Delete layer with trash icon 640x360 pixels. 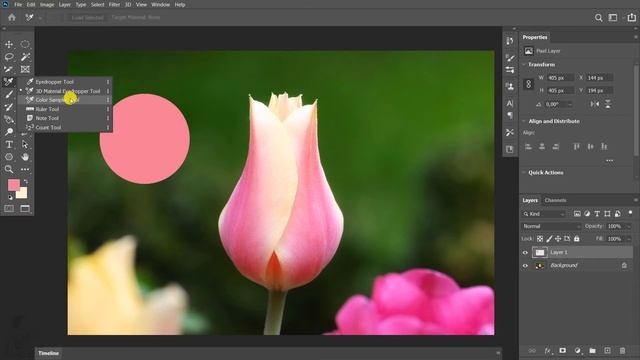pyautogui.click(x=622, y=351)
